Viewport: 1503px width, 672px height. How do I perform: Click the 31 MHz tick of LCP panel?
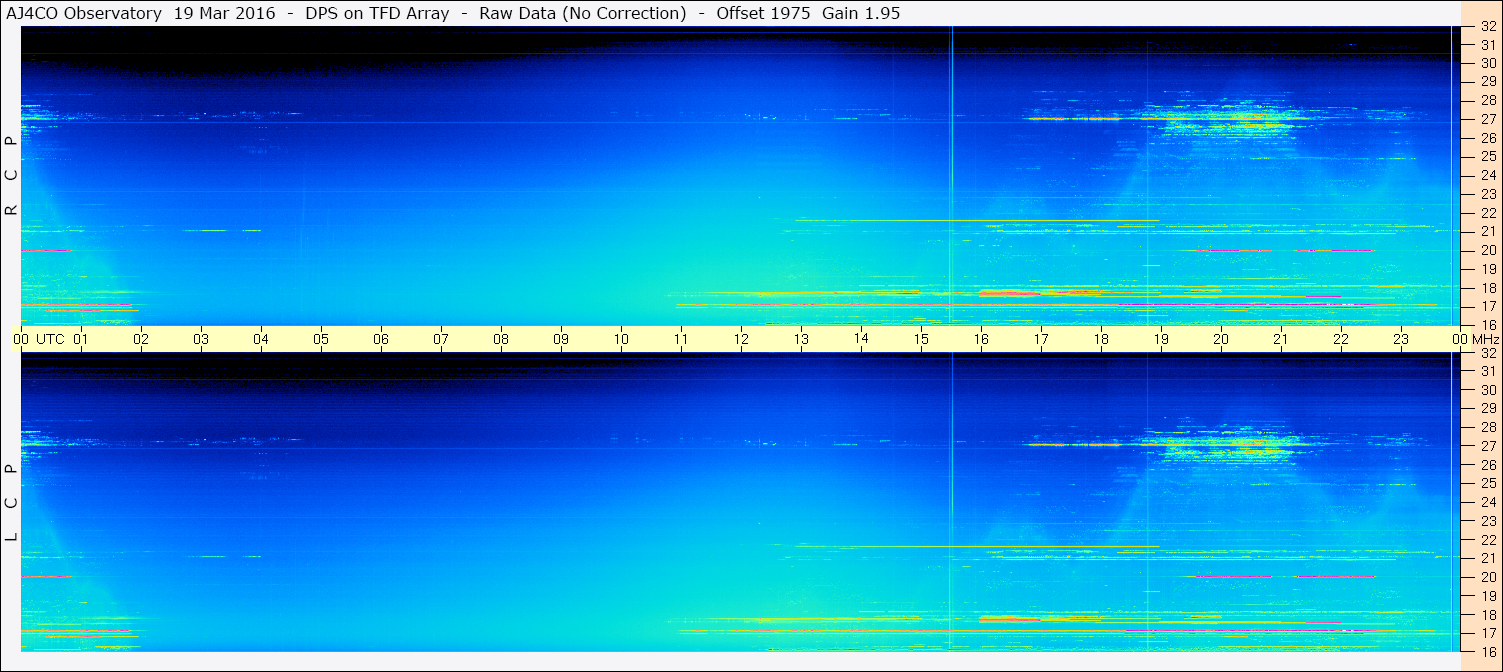1488,371
